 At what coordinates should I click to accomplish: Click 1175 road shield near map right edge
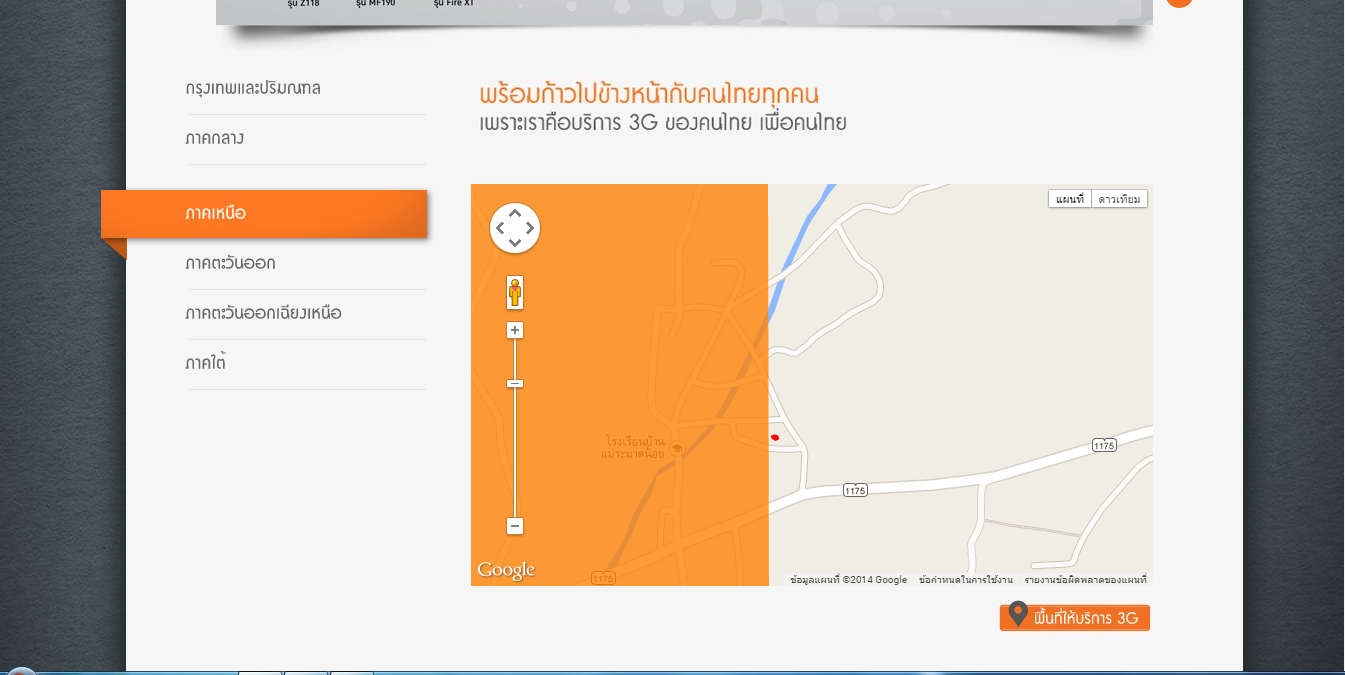tap(1104, 445)
